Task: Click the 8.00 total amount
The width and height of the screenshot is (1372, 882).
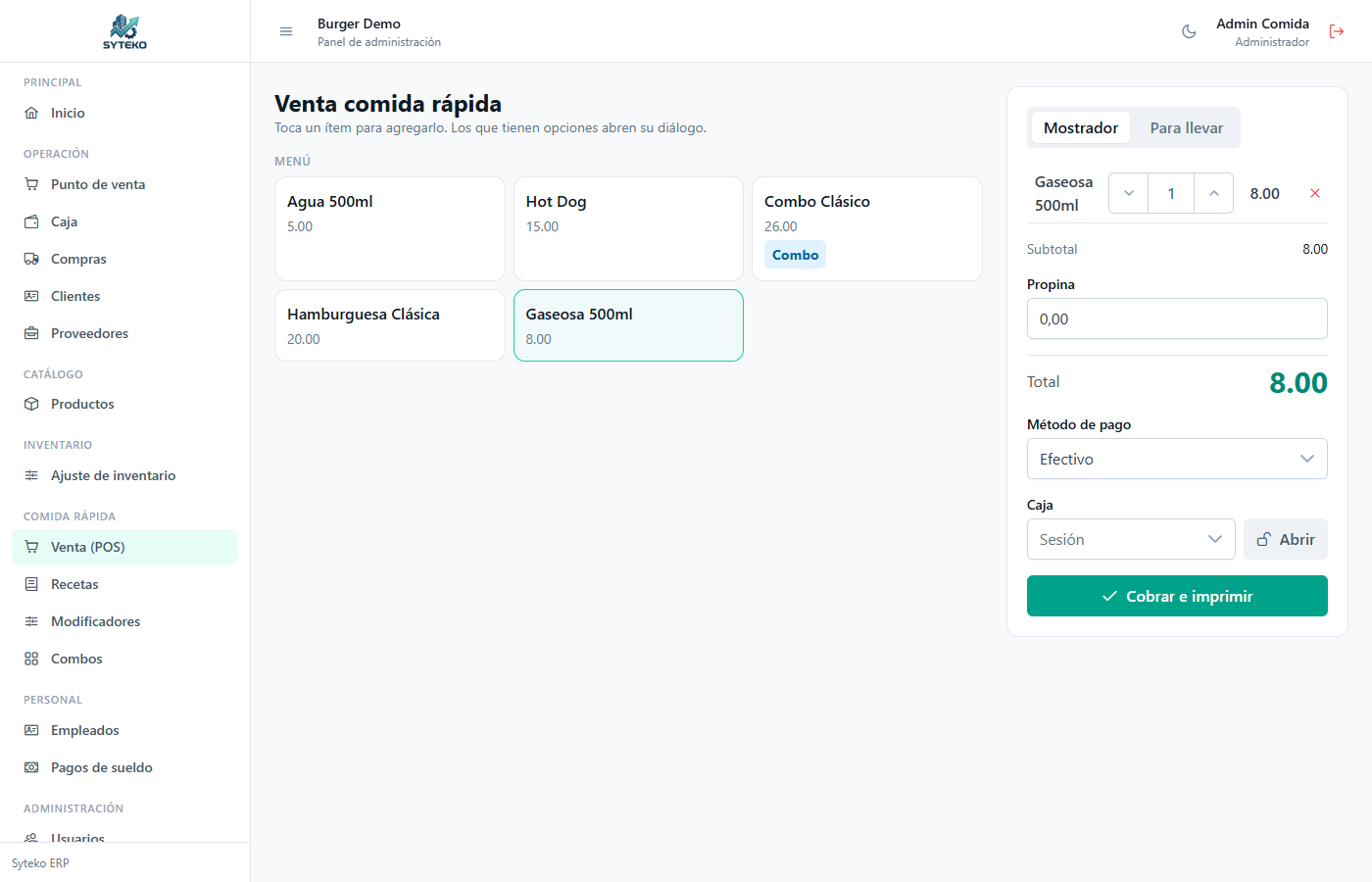Action: [1298, 382]
